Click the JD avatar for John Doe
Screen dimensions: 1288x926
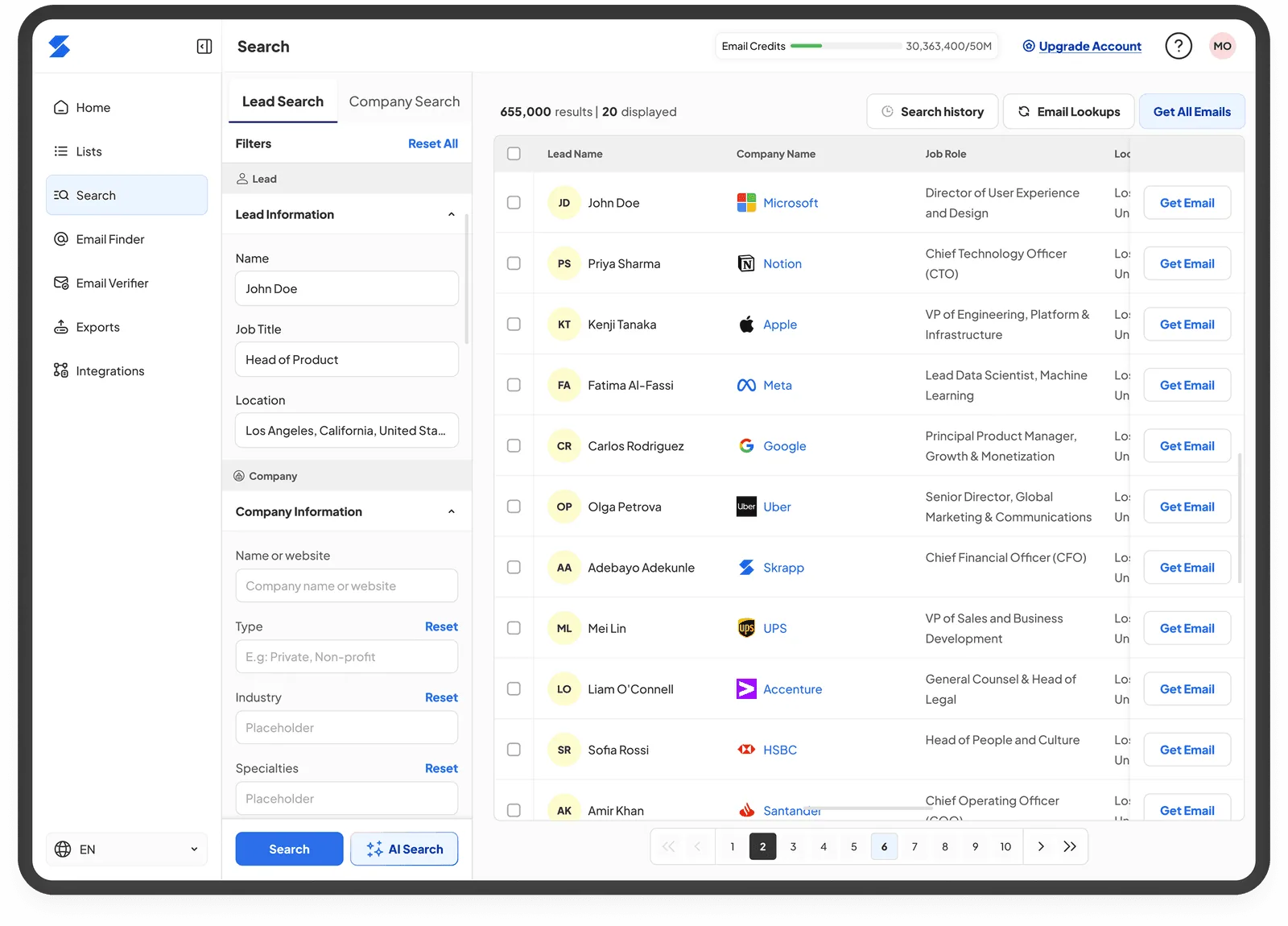tap(564, 203)
